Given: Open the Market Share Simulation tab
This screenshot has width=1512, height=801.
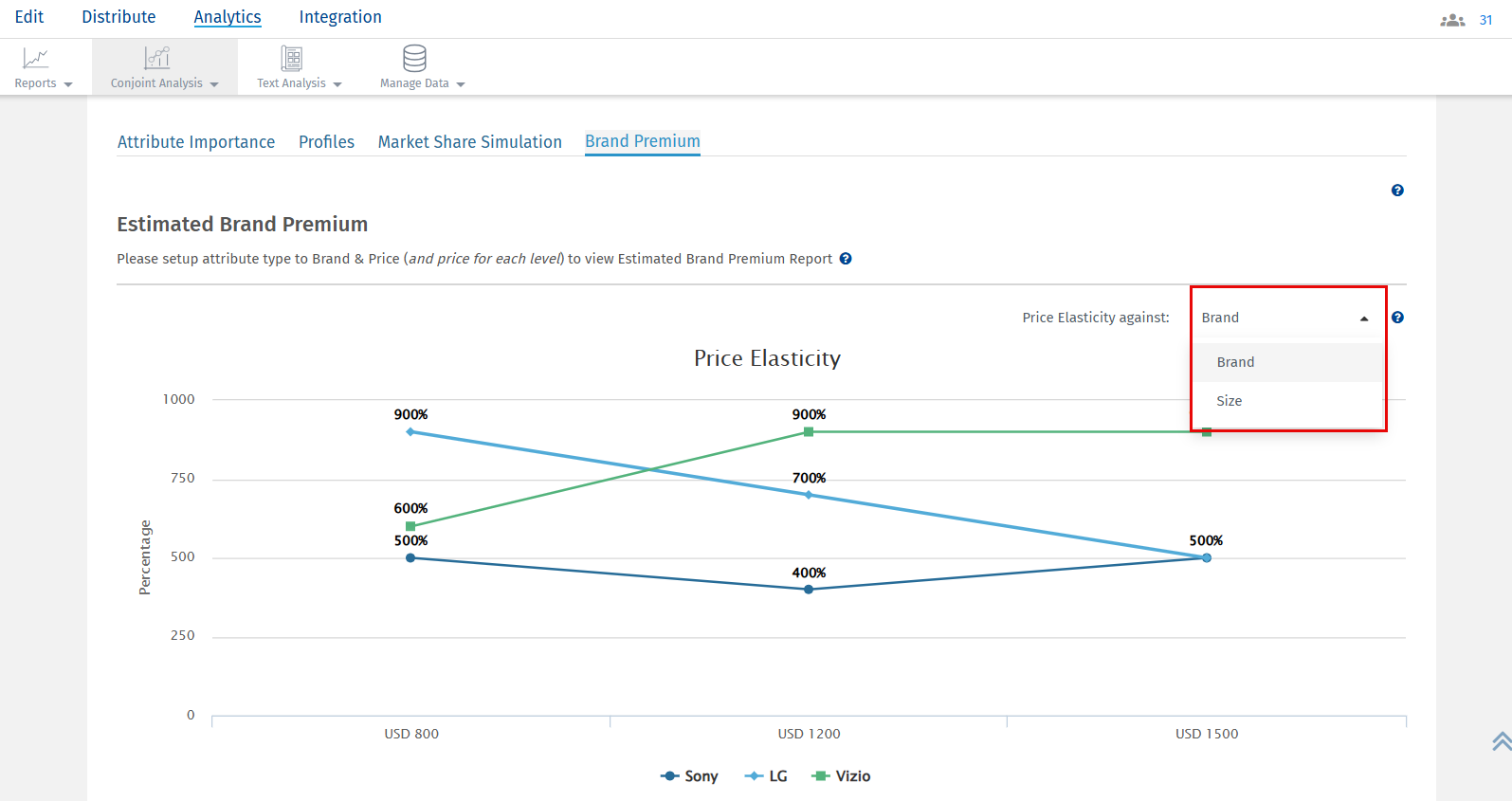Looking at the screenshot, I should pos(469,142).
